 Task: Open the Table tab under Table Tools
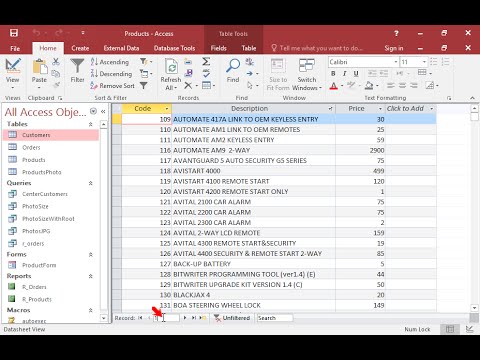pos(249,48)
